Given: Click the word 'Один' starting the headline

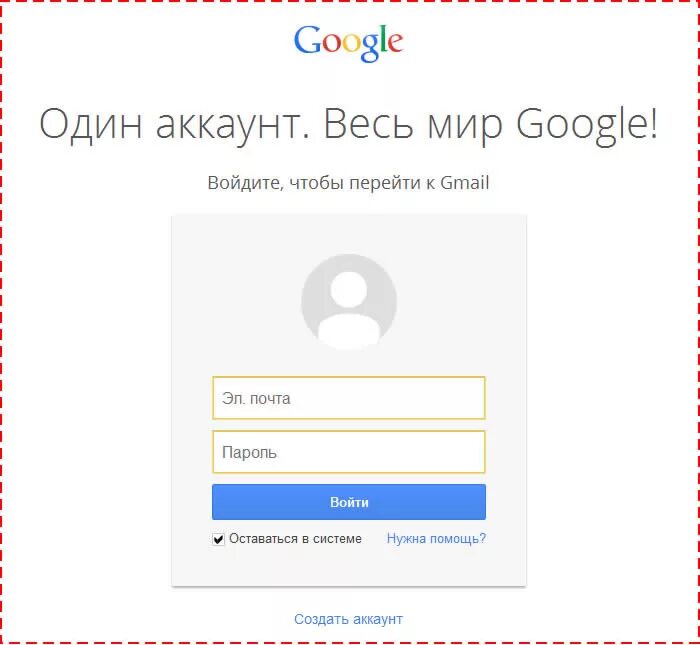Looking at the screenshot, I should [91, 125].
